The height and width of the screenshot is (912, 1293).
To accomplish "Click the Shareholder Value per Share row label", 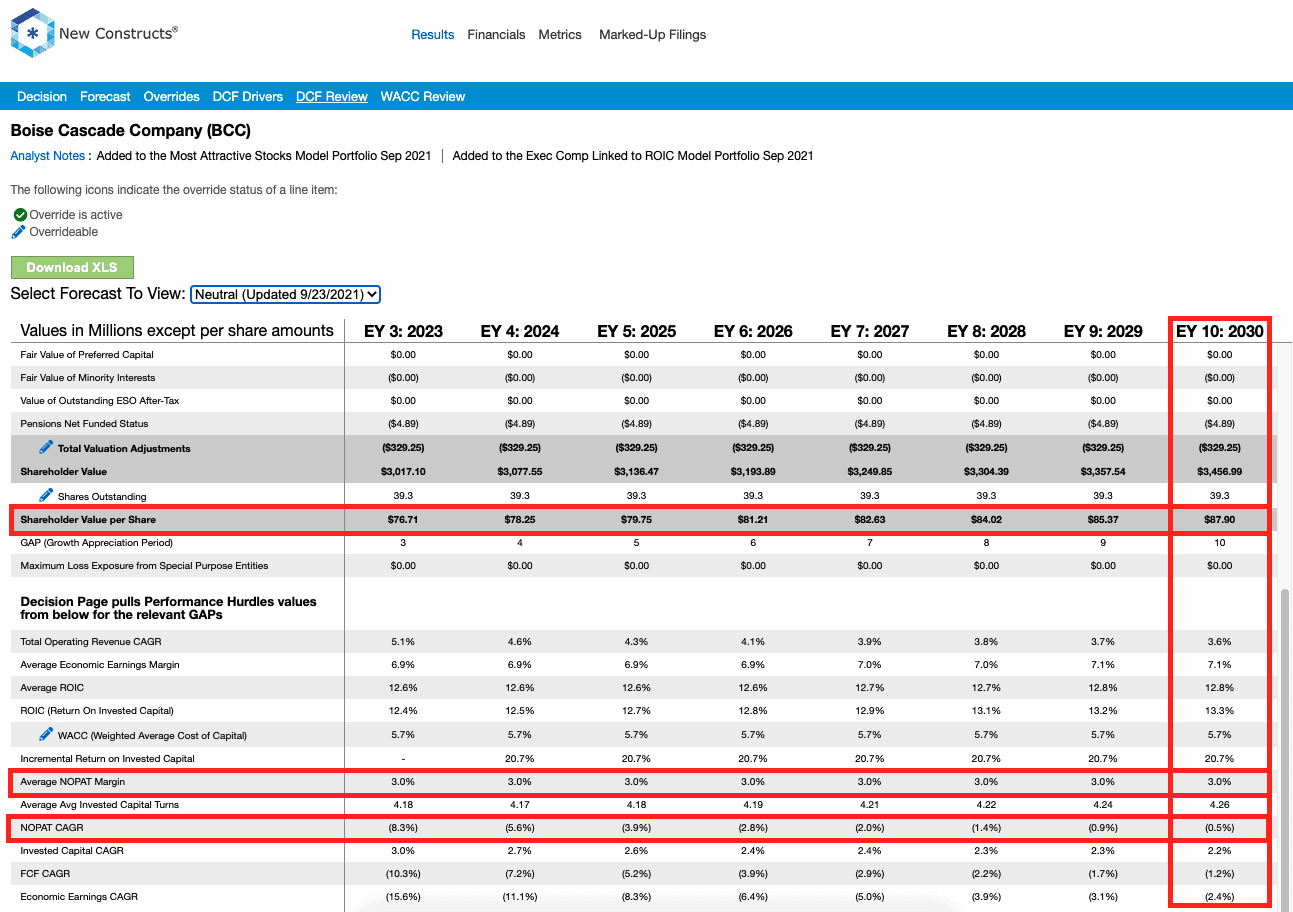I will click(x=88, y=520).
